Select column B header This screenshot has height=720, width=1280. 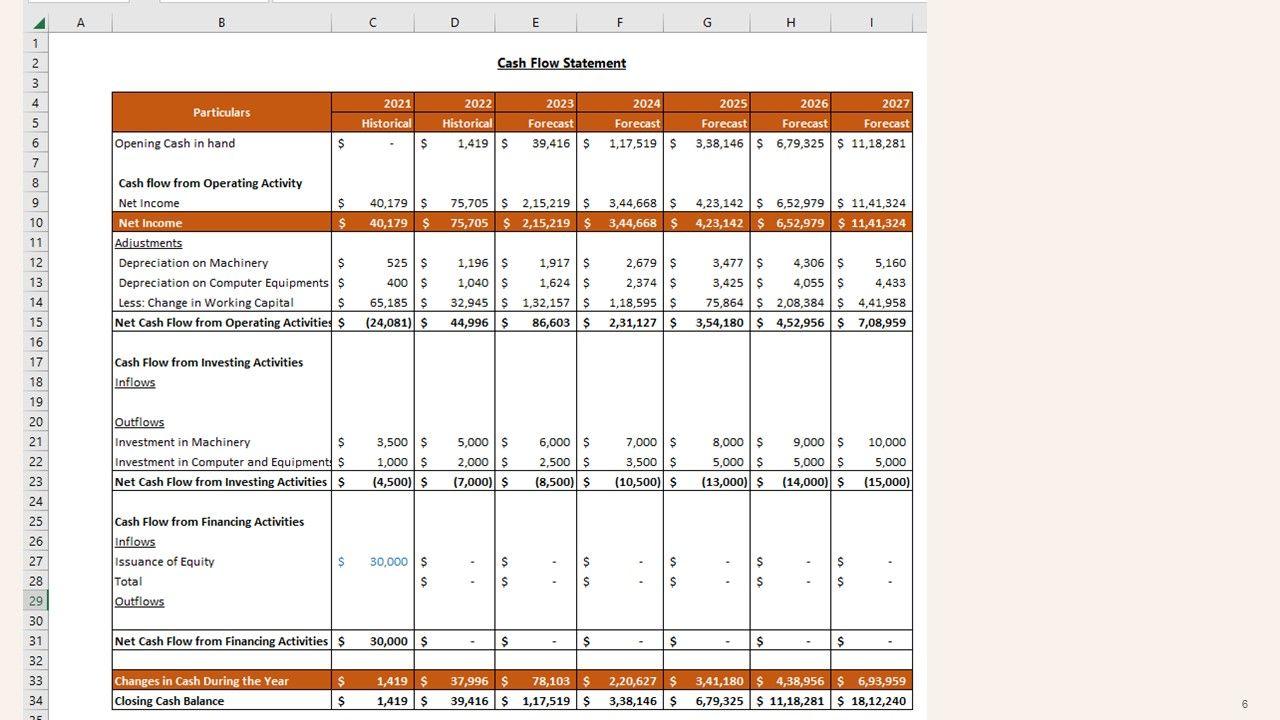tap(221, 22)
